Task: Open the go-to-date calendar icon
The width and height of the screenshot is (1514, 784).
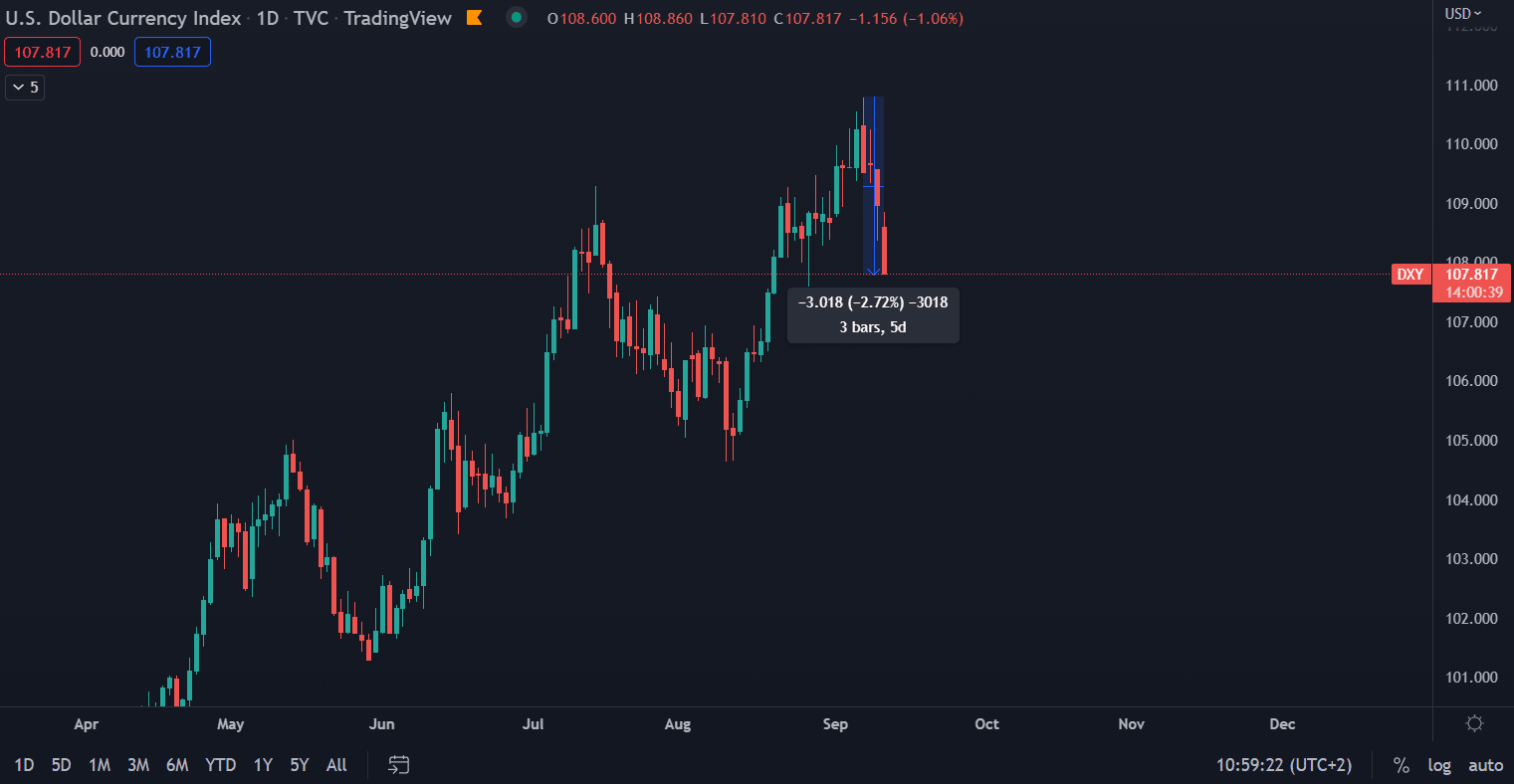Action: (399, 765)
